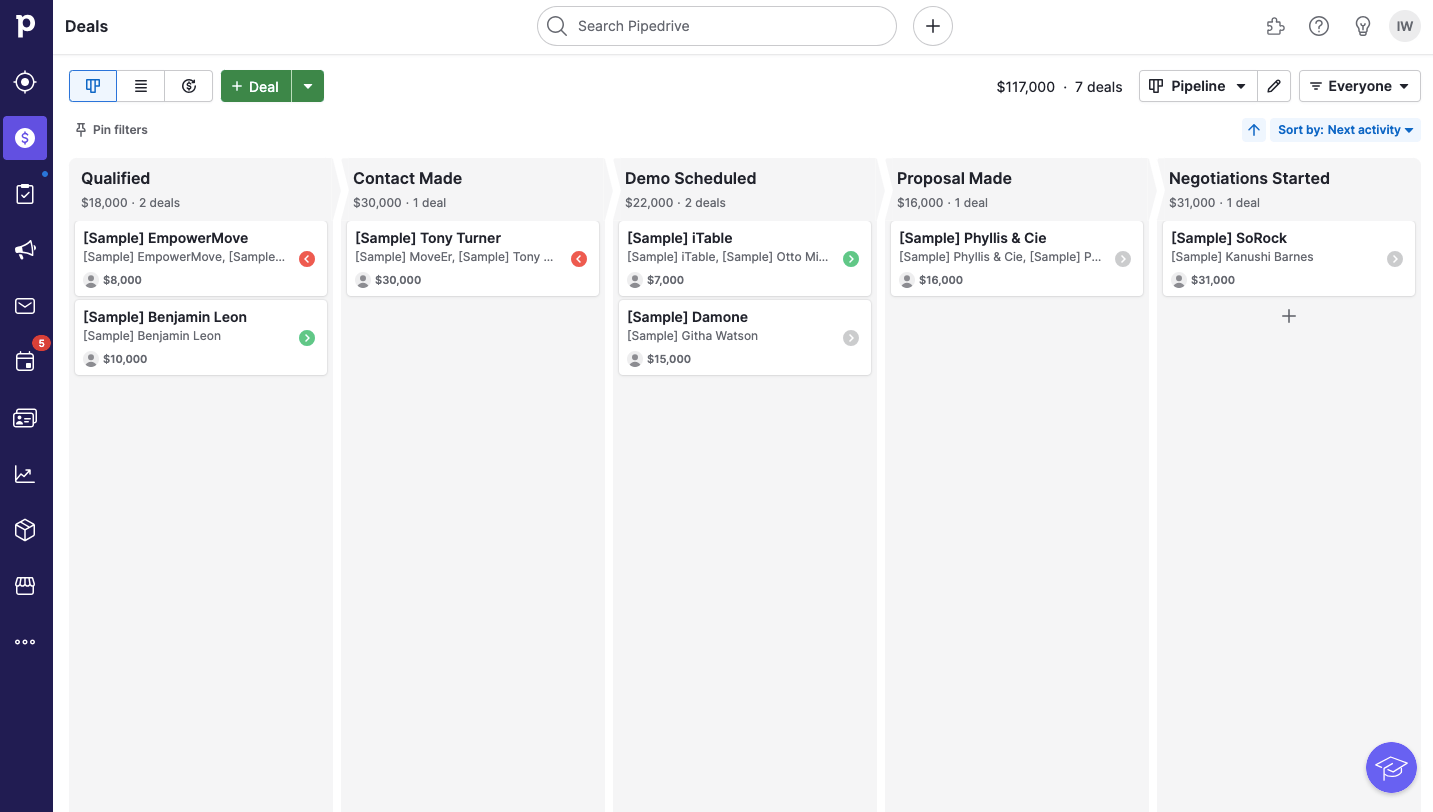Open the [Sample] Benjamin Leon deal

pos(201,337)
